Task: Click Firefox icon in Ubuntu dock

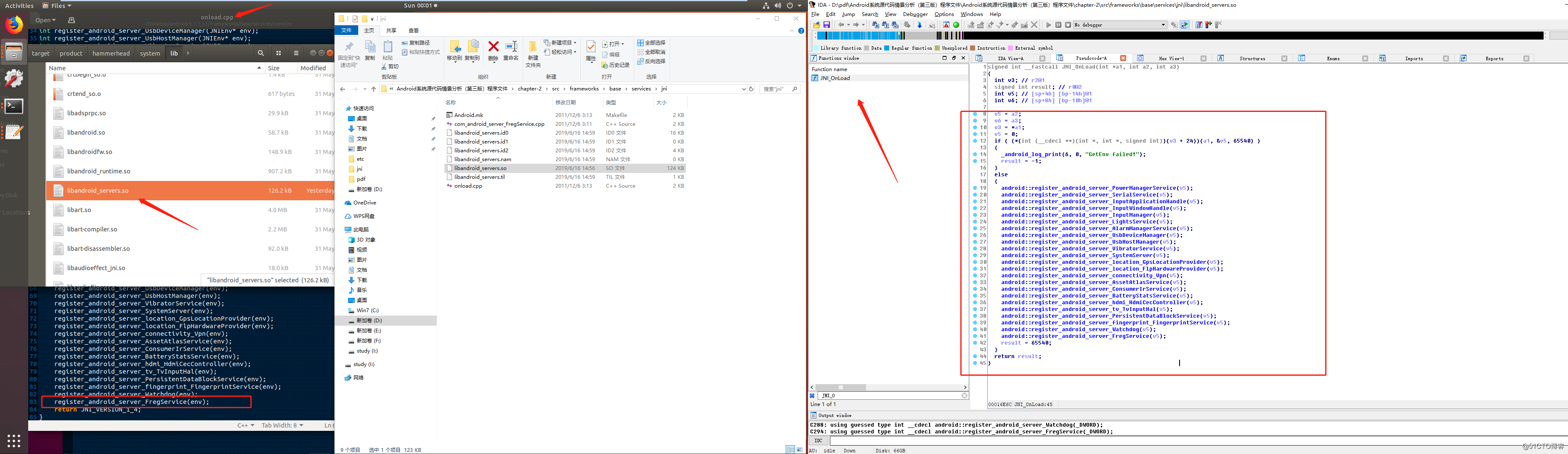Action: pos(14,25)
